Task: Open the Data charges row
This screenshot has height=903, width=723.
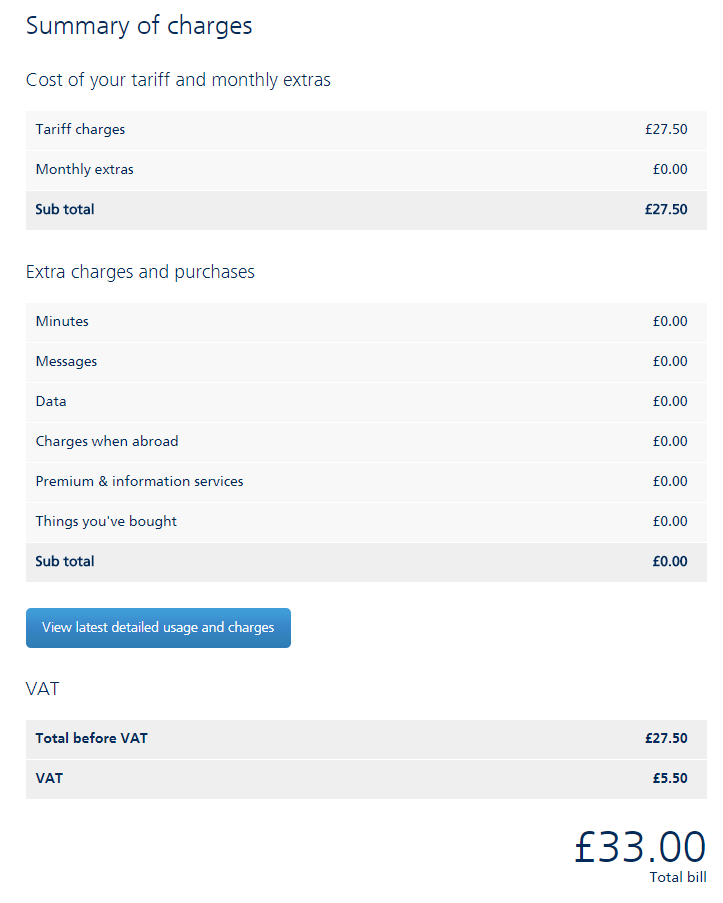Action: click(366, 402)
